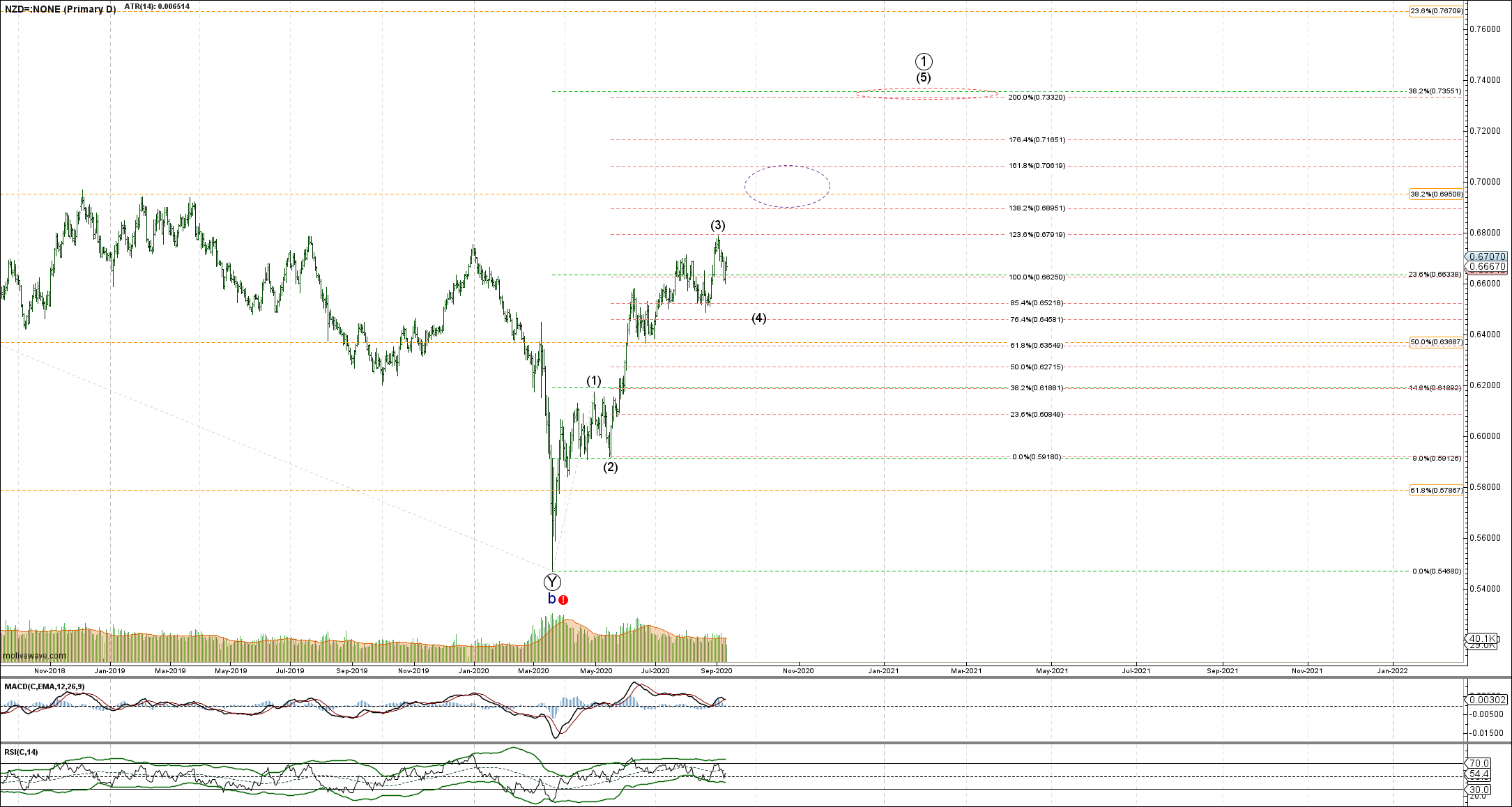1512x807 pixels.
Task: Click the circled Y wave label
Action: (552, 583)
